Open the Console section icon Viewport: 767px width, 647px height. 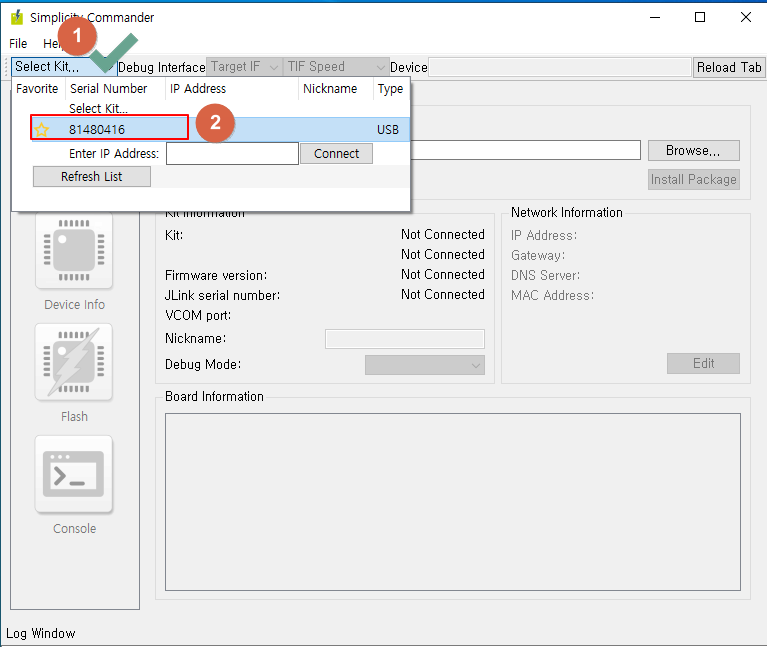coord(74,474)
